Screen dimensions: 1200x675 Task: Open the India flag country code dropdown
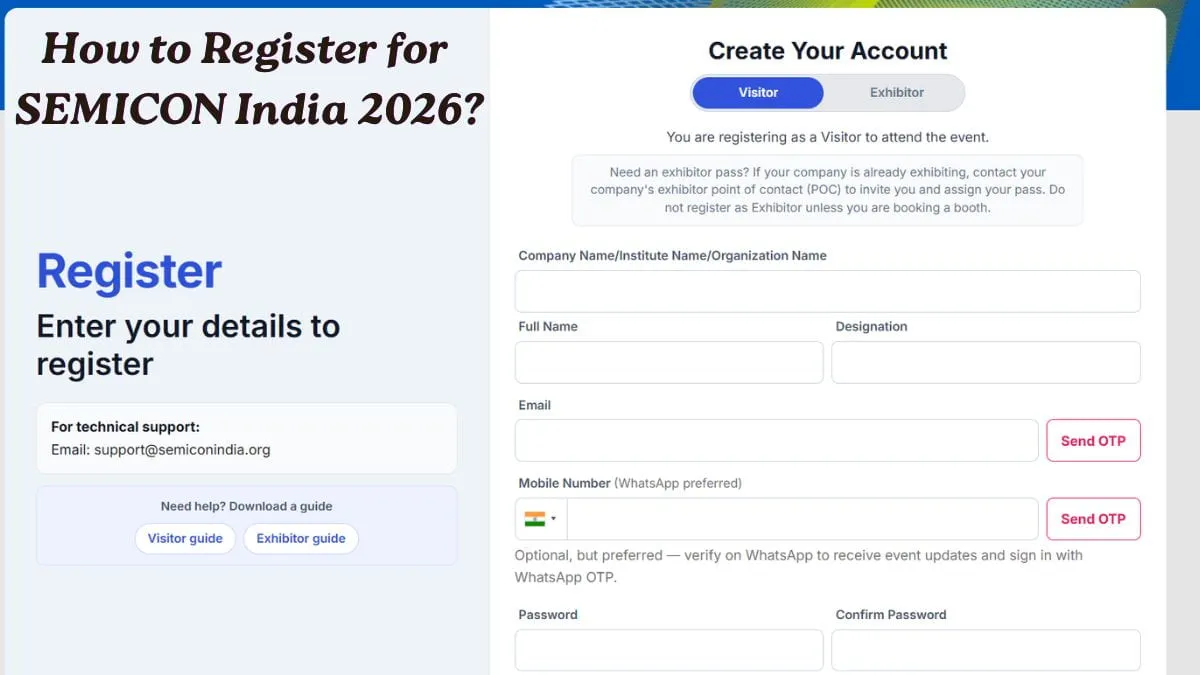pyautogui.click(x=541, y=519)
